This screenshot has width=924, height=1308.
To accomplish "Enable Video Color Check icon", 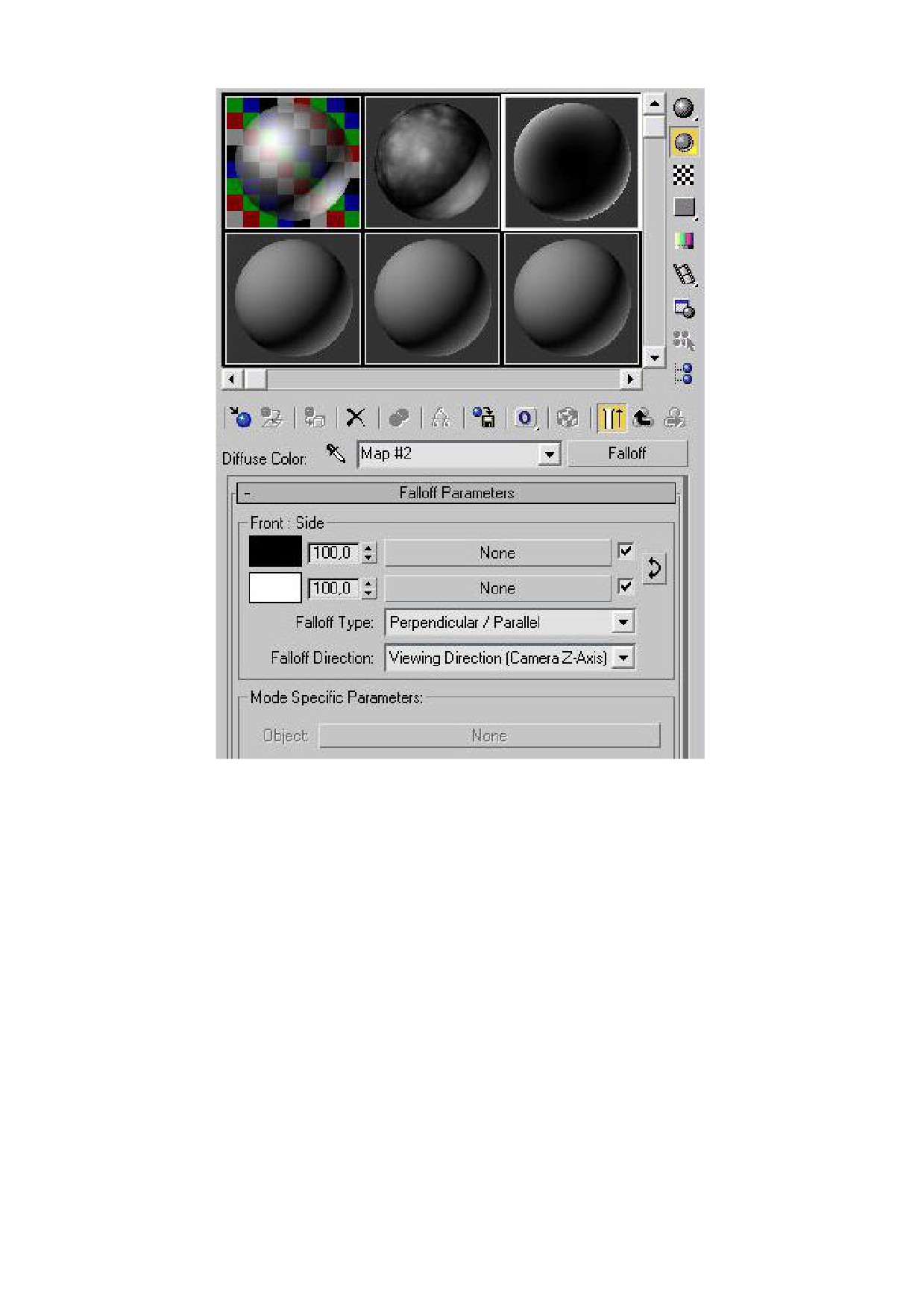I will tap(683, 240).
